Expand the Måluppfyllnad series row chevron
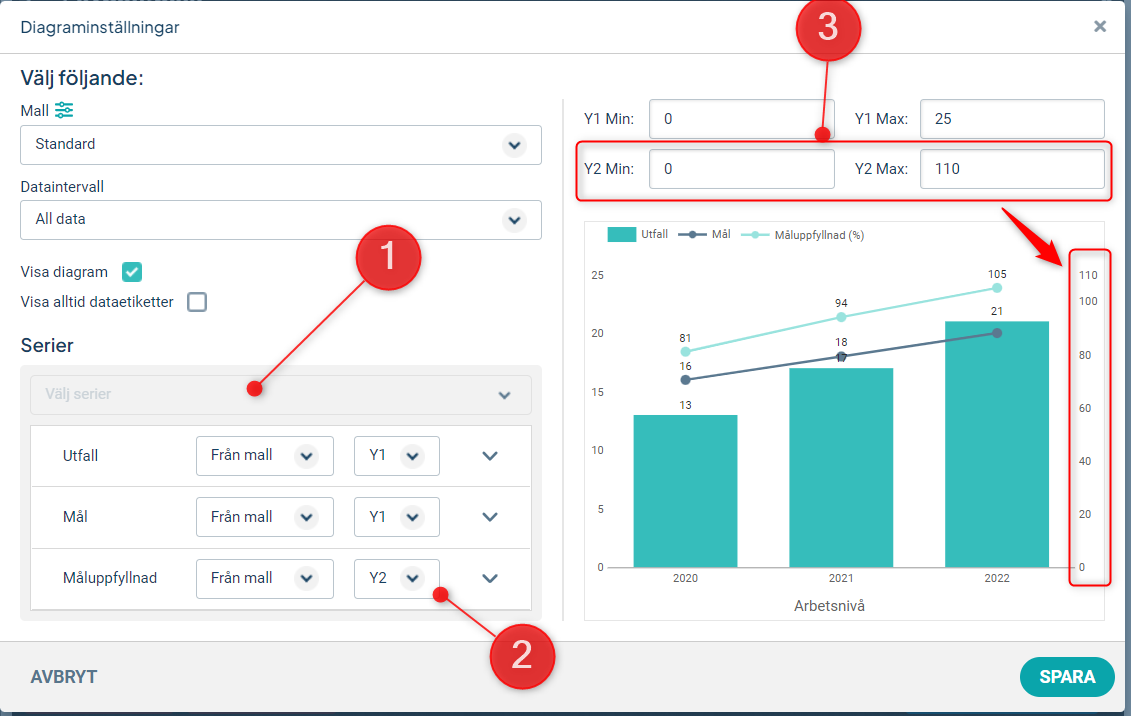The height and width of the screenshot is (716, 1131). pos(490,578)
